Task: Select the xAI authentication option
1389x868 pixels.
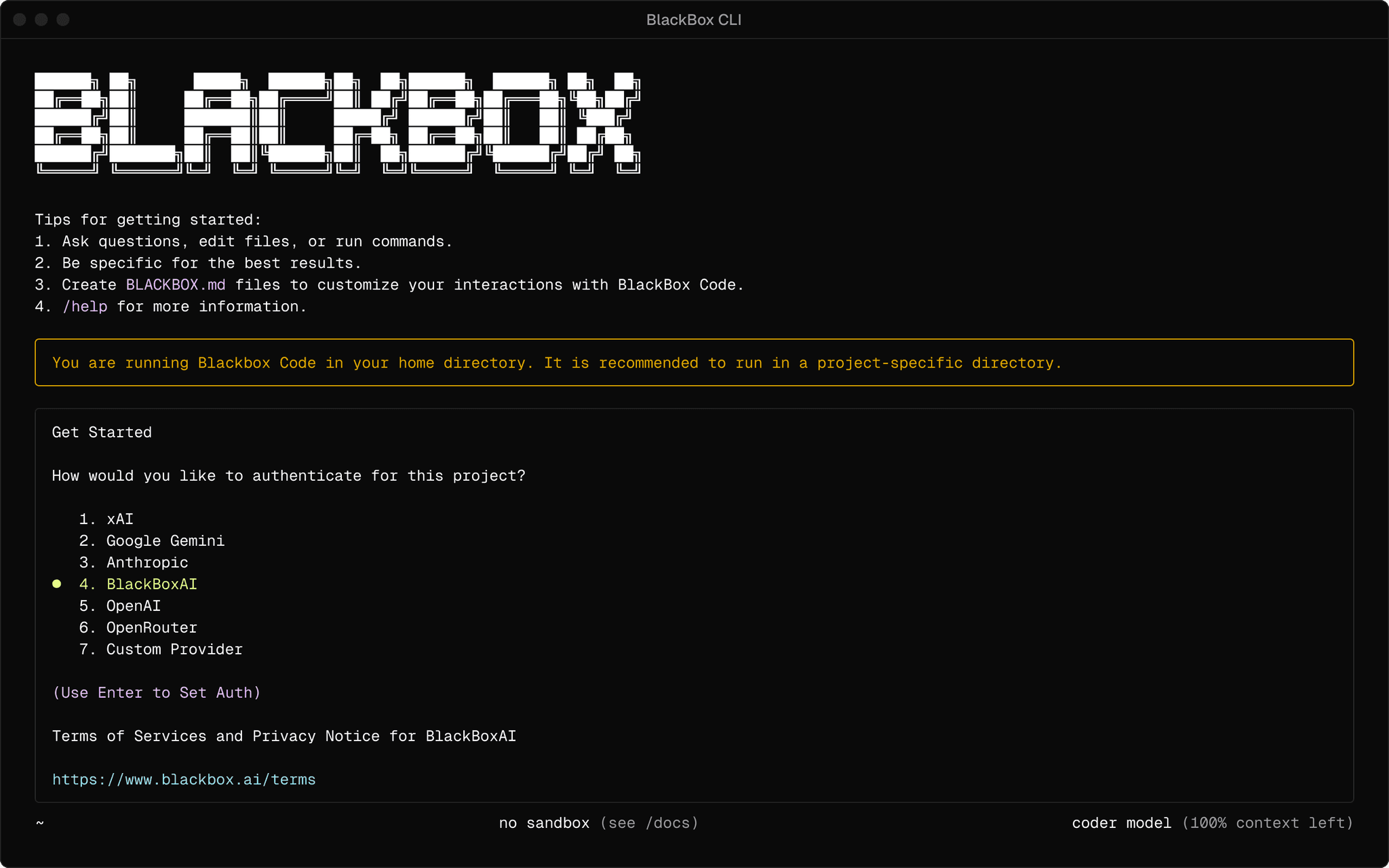Action: pyautogui.click(x=119, y=519)
